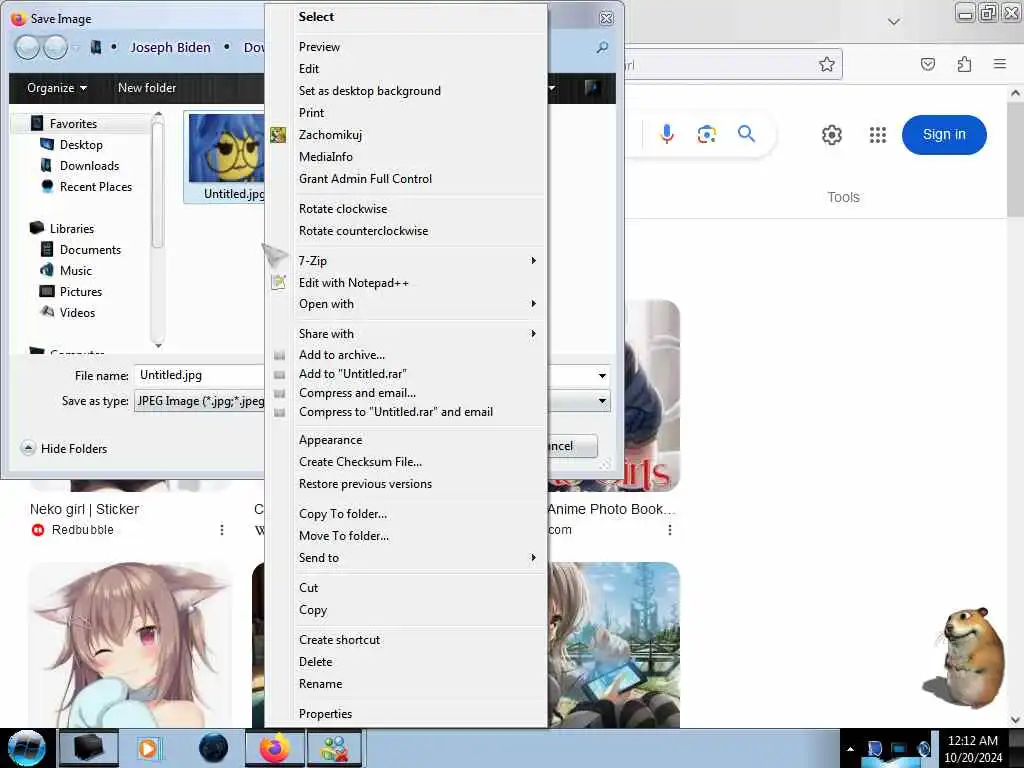
Task: Click the forward arrow in Save Image dialog
Action: coord(55,48)
